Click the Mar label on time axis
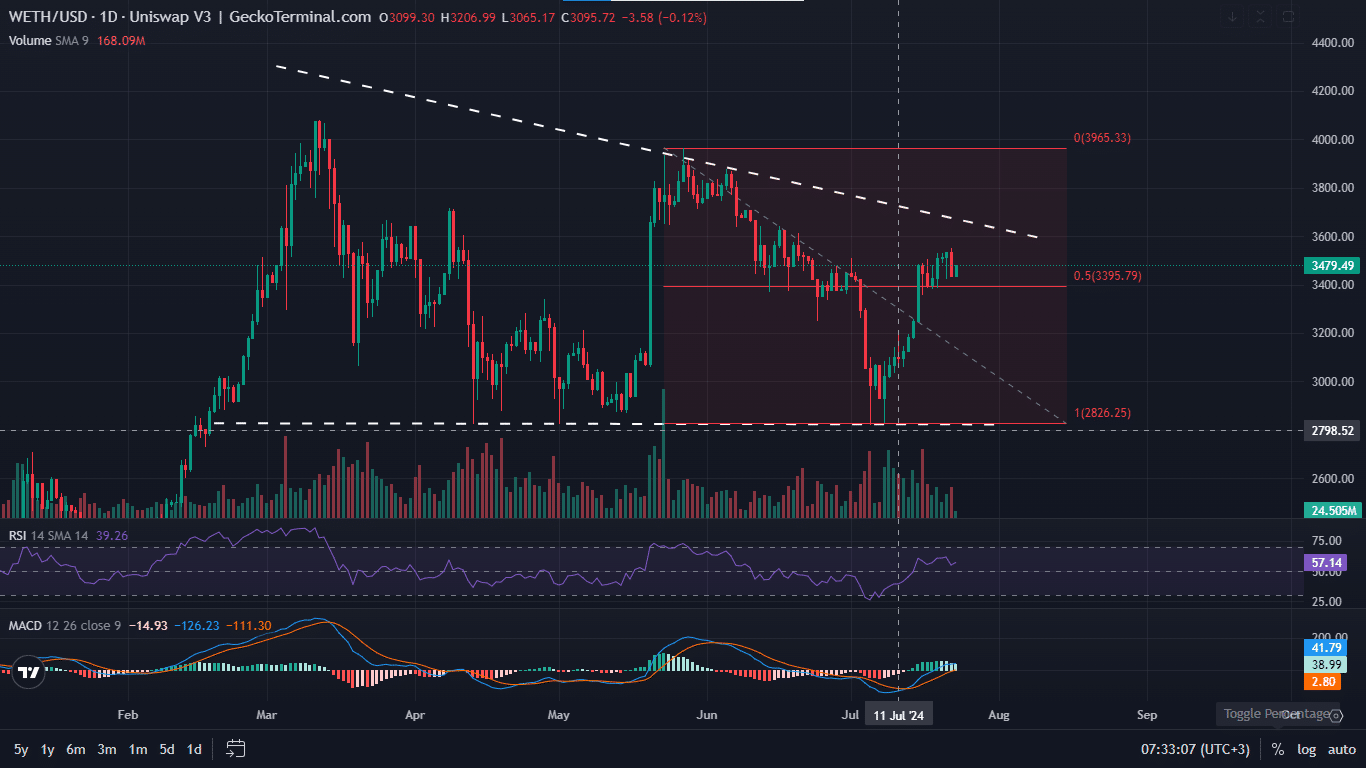 (x=268, y=715)
